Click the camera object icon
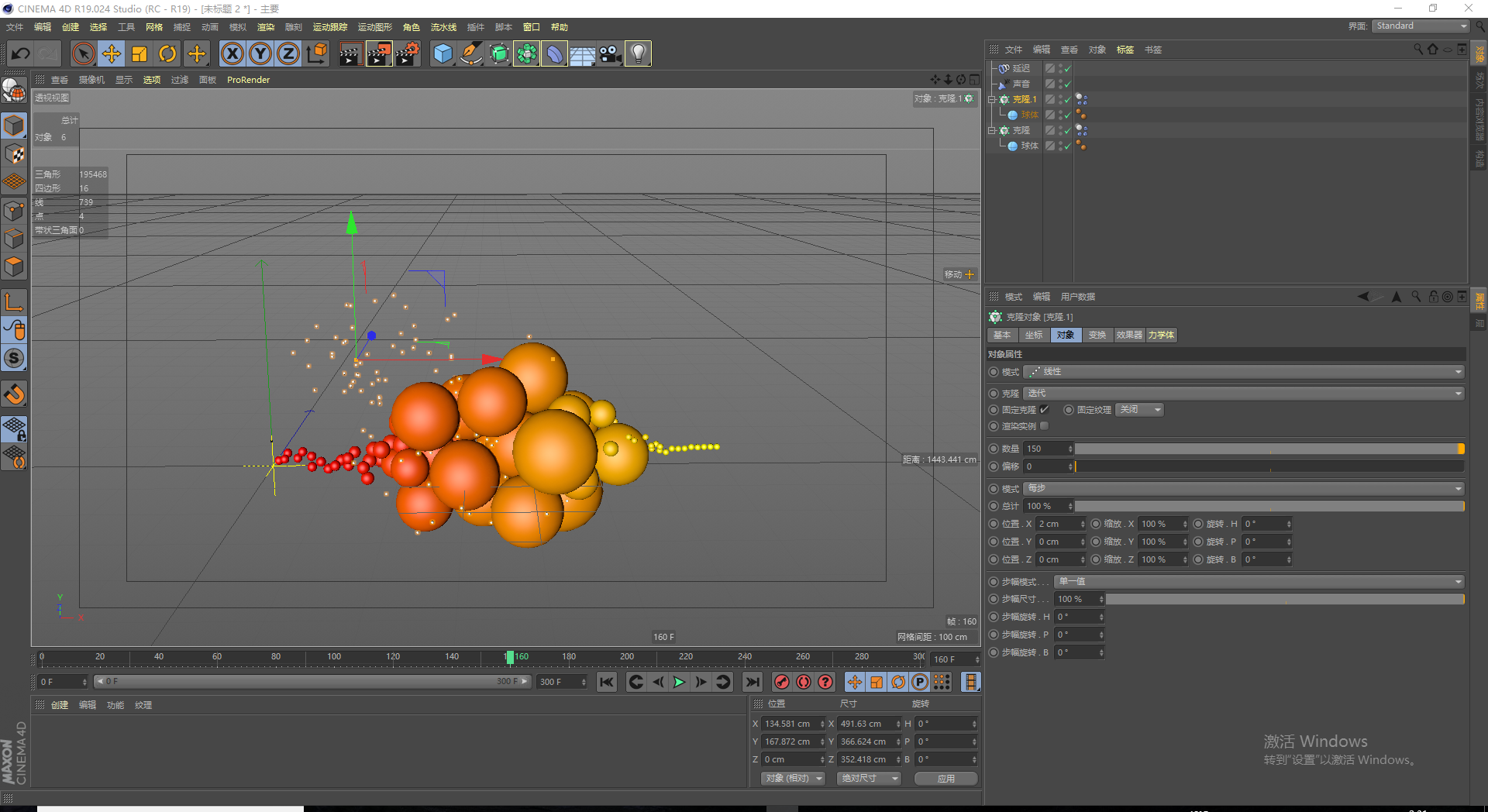Viewport: 1488px width, 812px height. pos(611,53)
